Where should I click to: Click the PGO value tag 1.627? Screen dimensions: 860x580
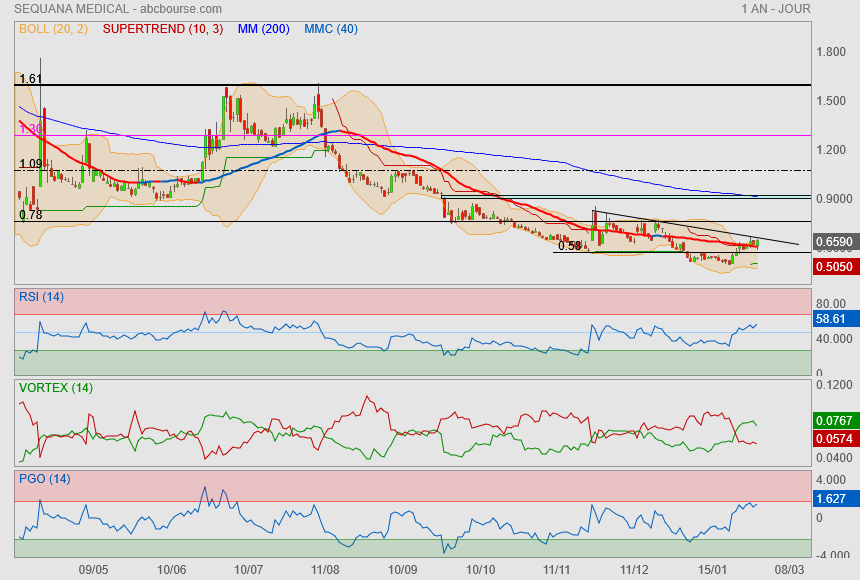pos(833,498)
